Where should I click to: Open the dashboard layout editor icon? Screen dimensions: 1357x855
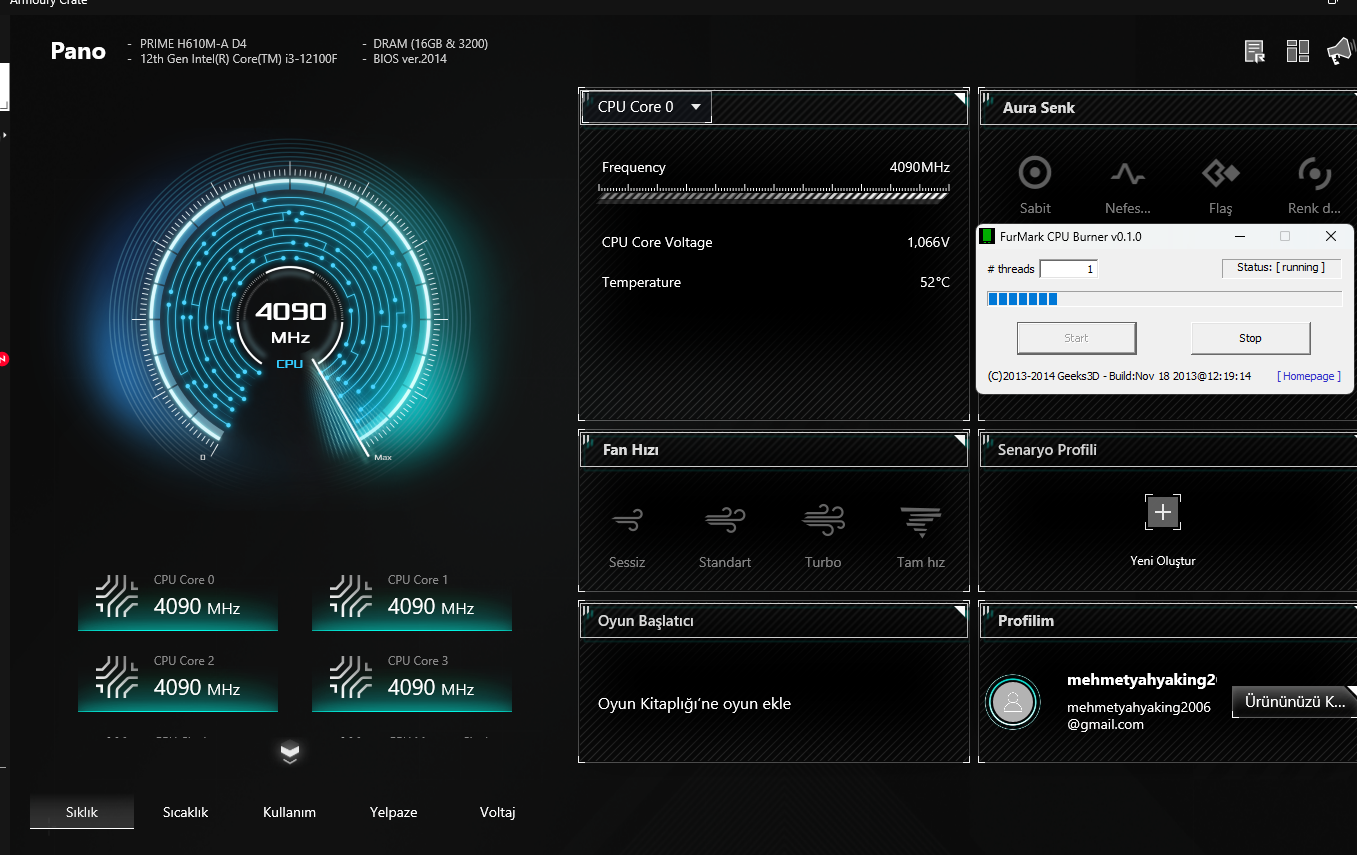pyautogui.click(x=1298, y=52)
